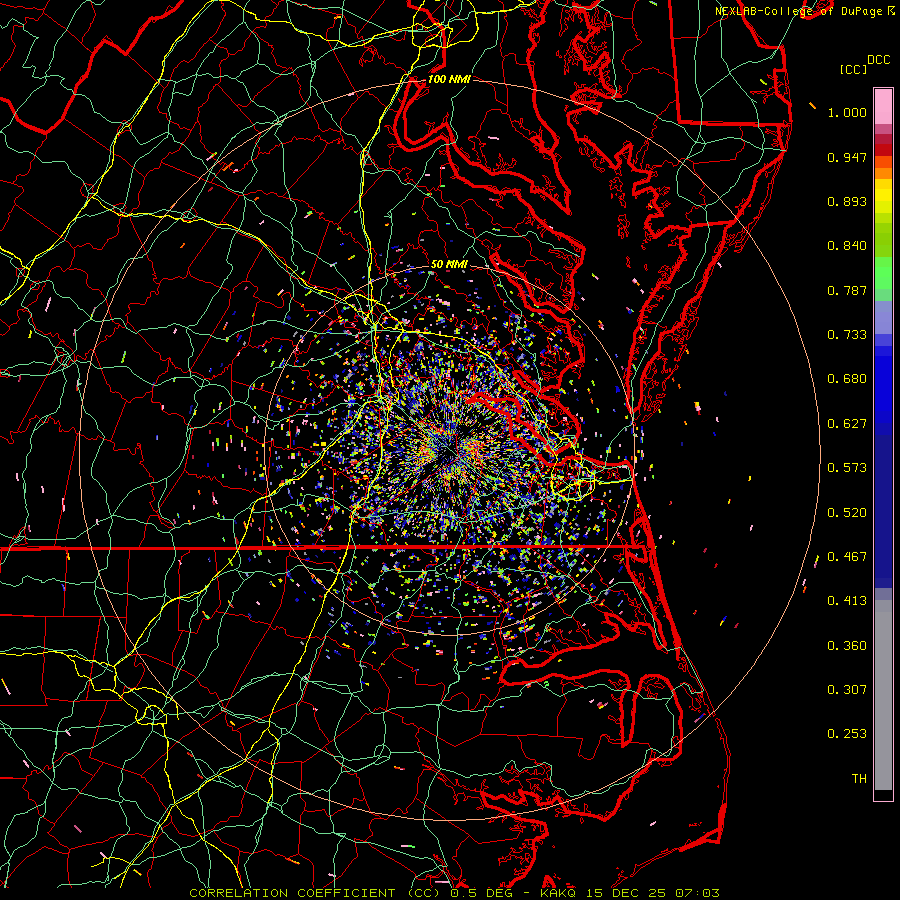Click the DCC product label
Viewport: 900px width, 900px height.
click(879, 60)
